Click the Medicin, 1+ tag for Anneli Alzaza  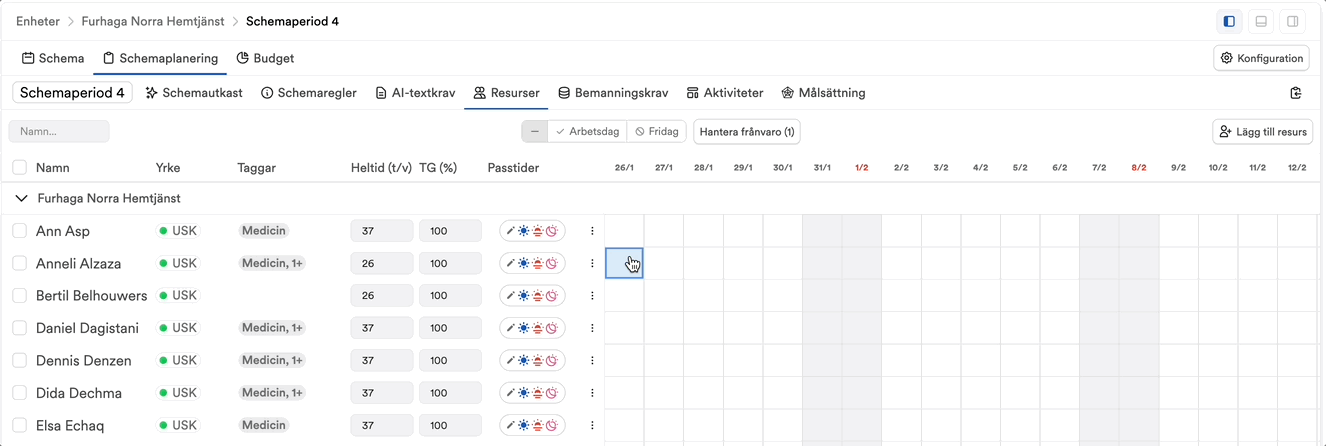tap(272, 264)
